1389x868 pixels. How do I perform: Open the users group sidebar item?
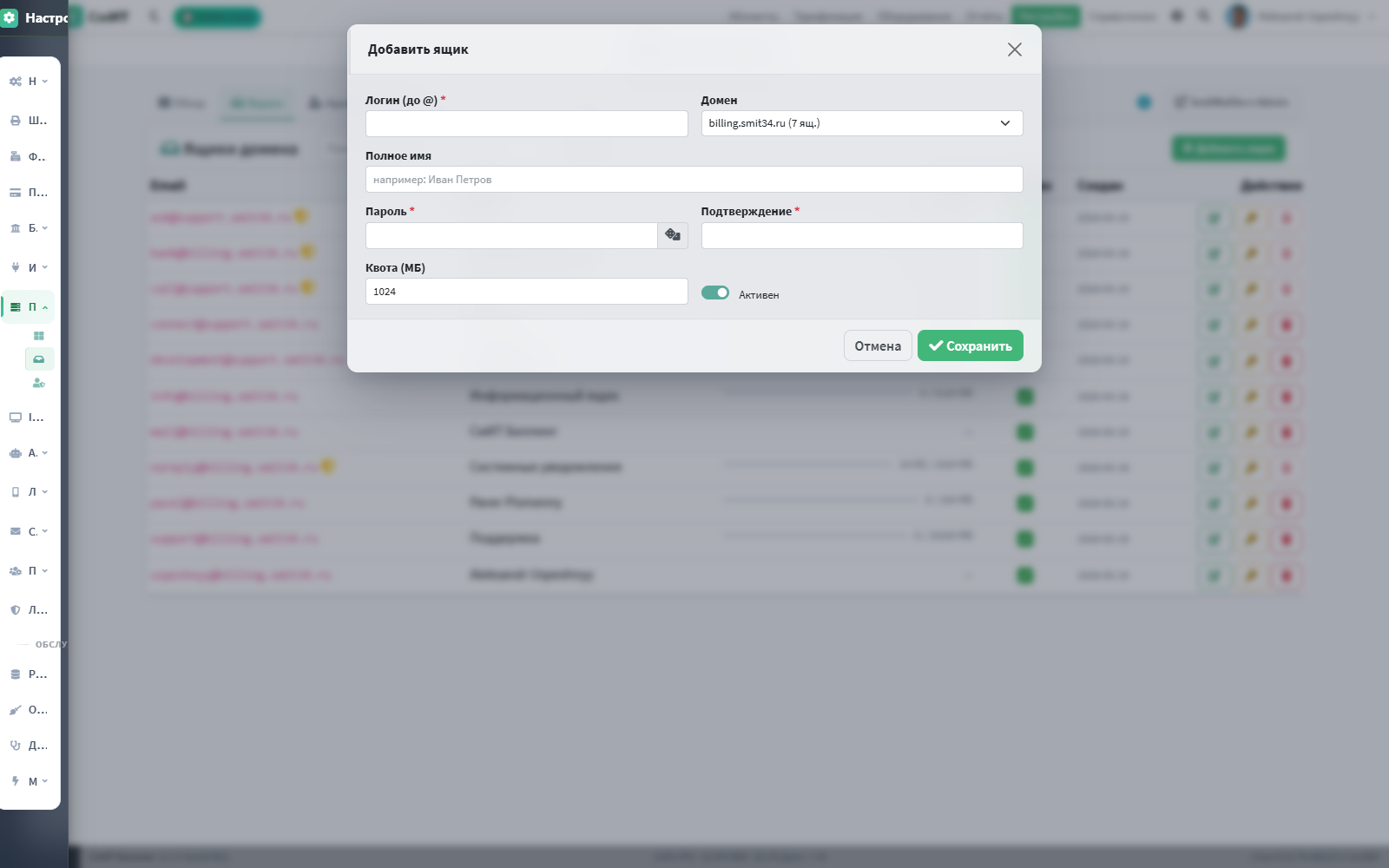click(x=16, y=571)
